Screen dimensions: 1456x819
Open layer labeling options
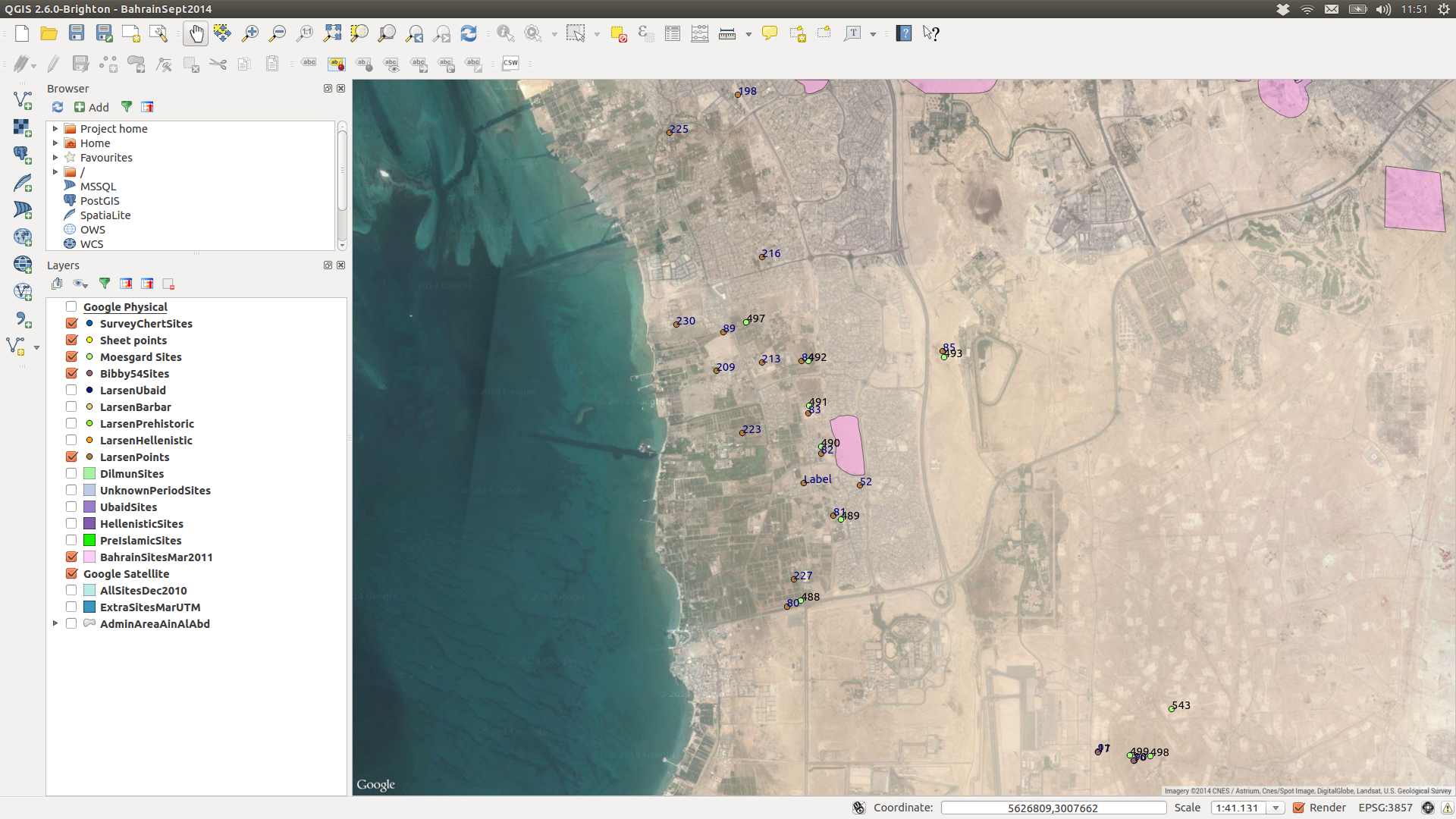[x=309, y=64]
